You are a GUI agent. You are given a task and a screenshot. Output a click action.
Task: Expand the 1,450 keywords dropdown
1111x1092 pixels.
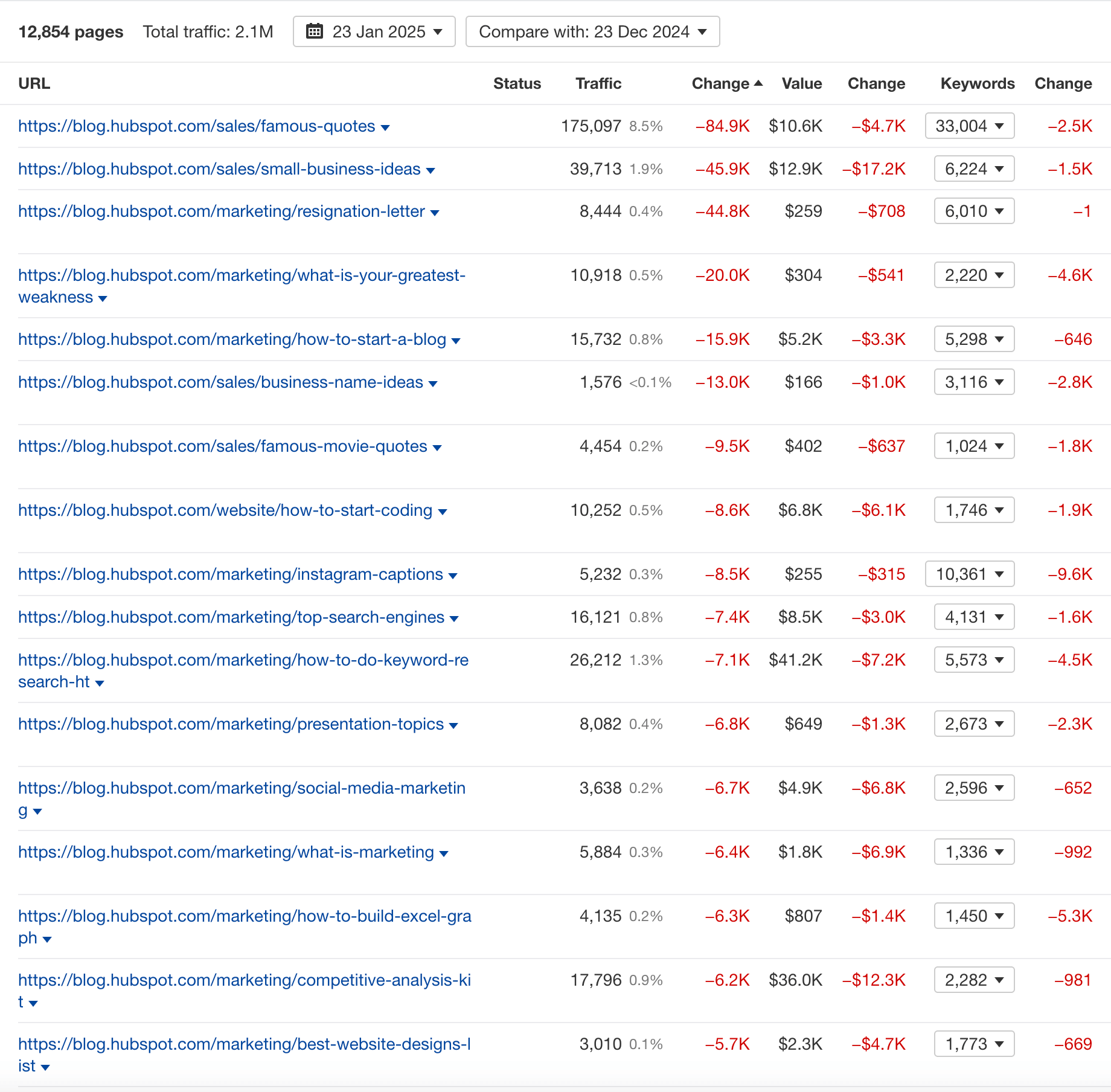coord(974,916)
